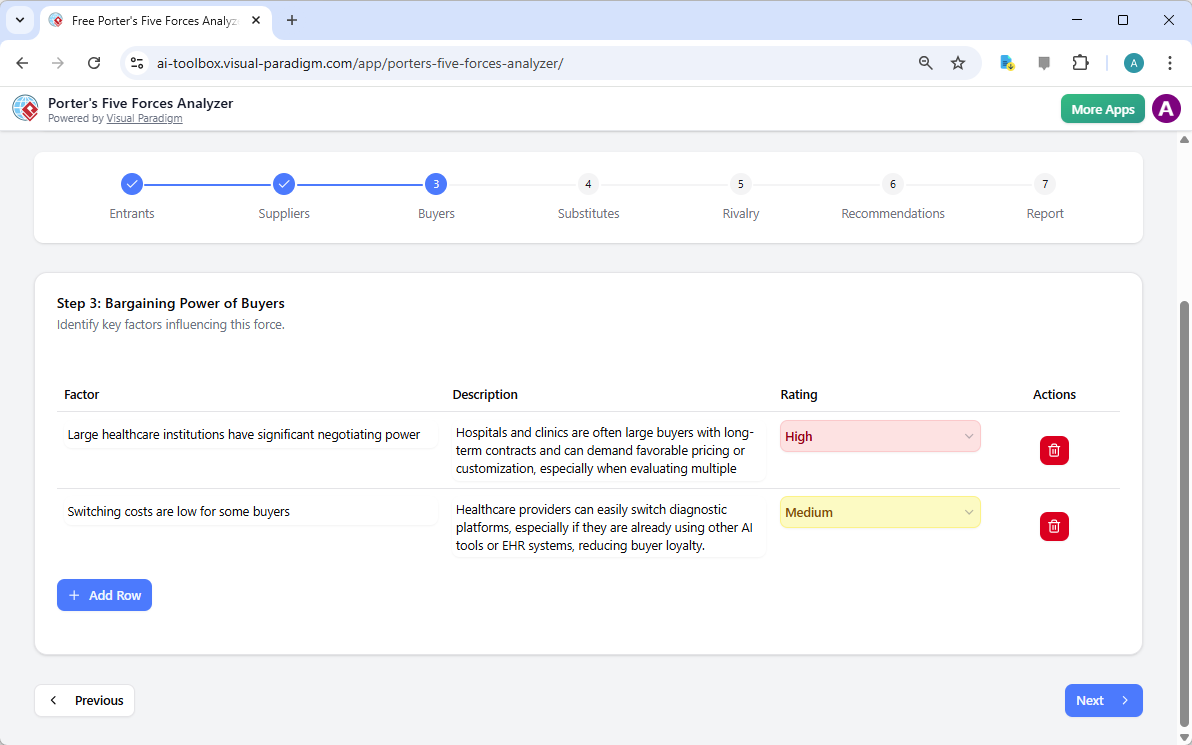Open the Visual Paradigm link
Viewport: 1192px width, 745px height.
(x=144, y=118)
